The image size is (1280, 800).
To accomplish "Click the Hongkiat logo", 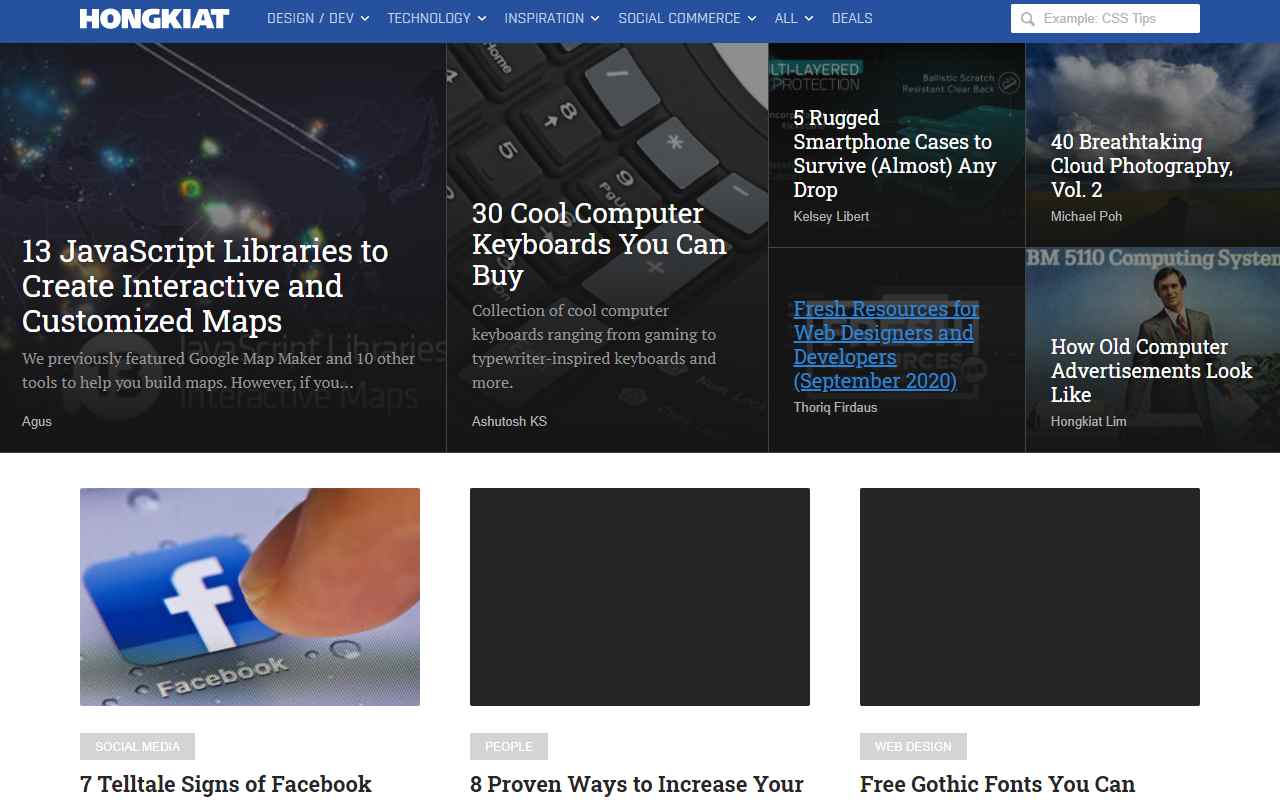I will [154, 18].
